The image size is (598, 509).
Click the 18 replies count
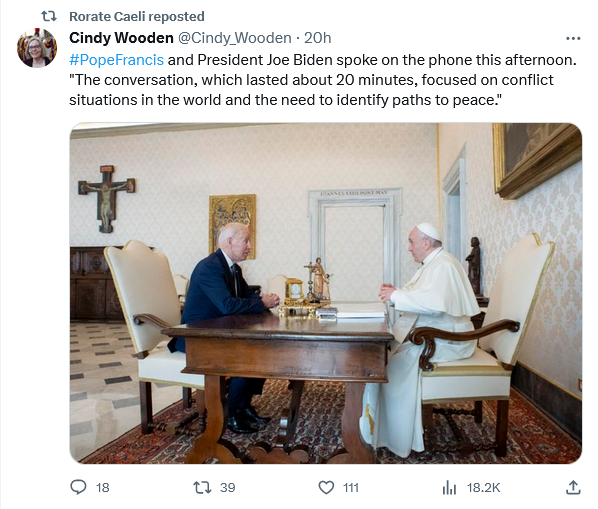tap(103, 488)
